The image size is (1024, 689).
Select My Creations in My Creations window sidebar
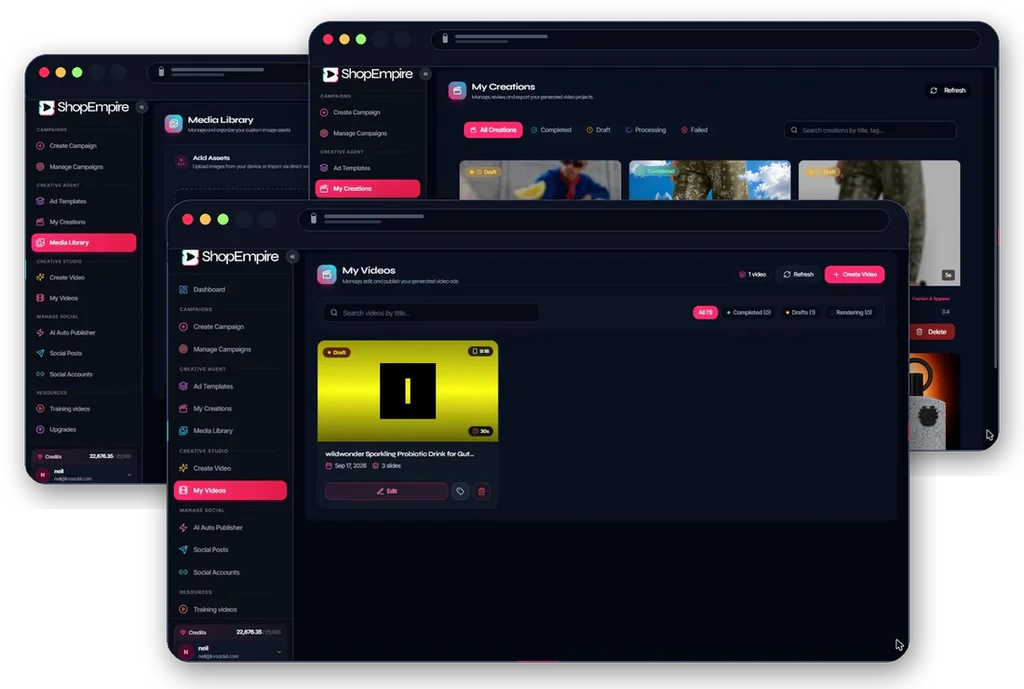pos(368,188)
